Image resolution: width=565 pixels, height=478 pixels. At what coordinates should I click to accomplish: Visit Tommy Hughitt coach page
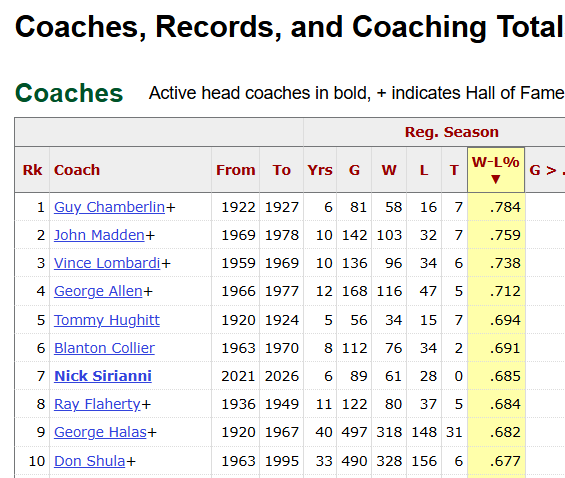pyautogui.click(x=107, y=320)
